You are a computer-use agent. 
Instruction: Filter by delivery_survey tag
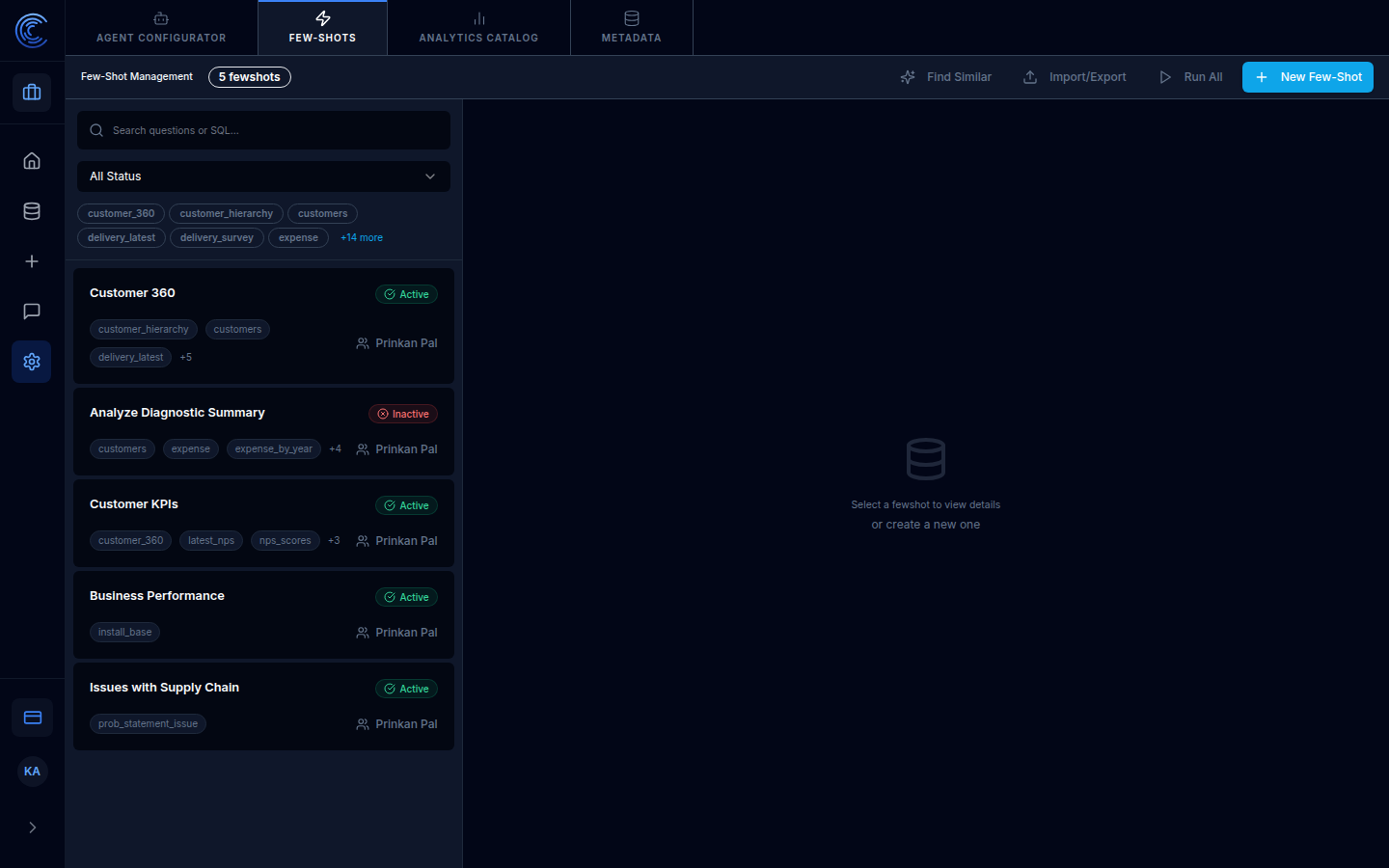pos(217,238)
